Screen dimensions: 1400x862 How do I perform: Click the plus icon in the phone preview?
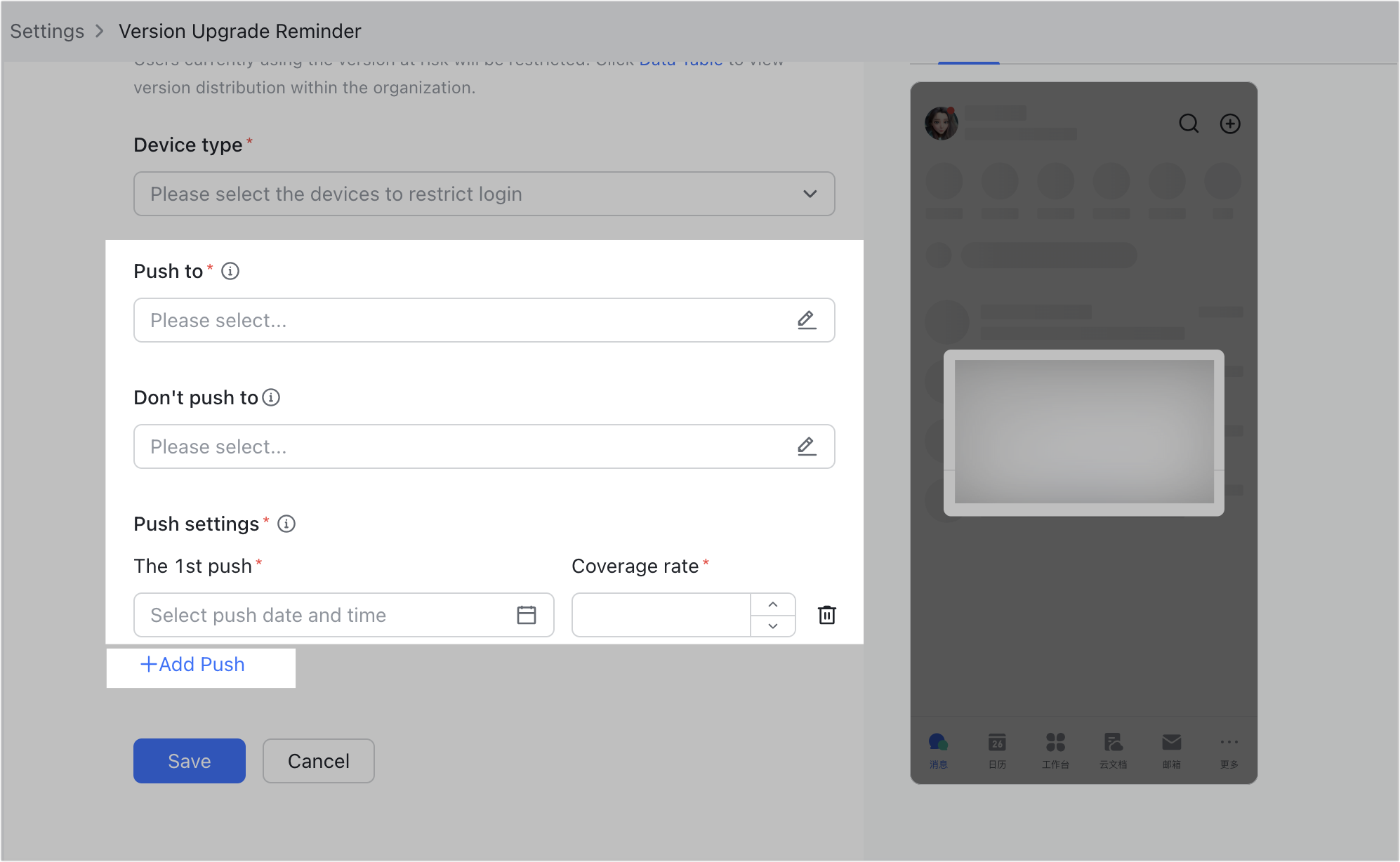click(1230, 124)
